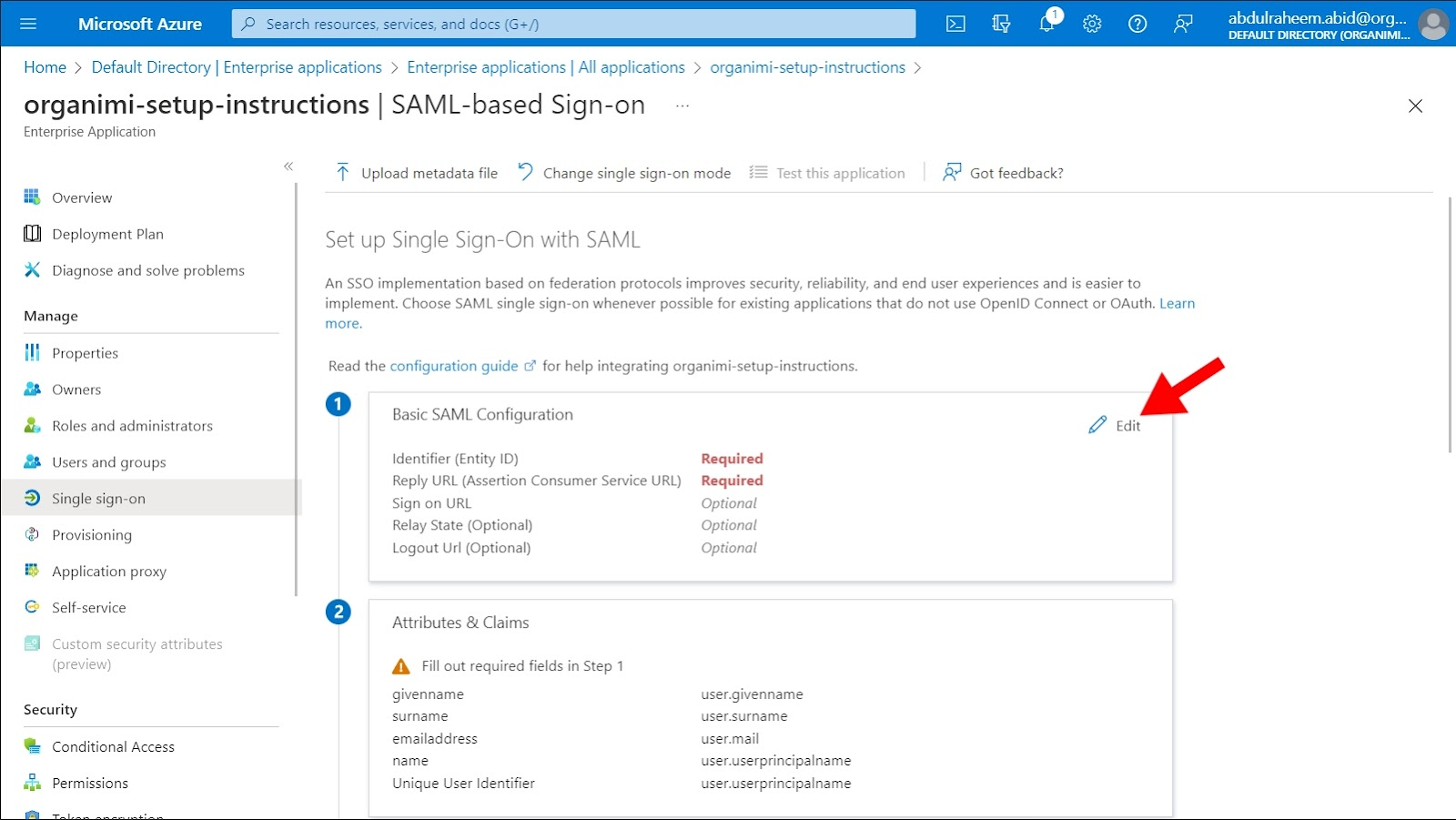The width and height of the screenshot is (1456, 820).
Task: Click the Logout Url (Optional) label
Action: [x=461, y=548]
